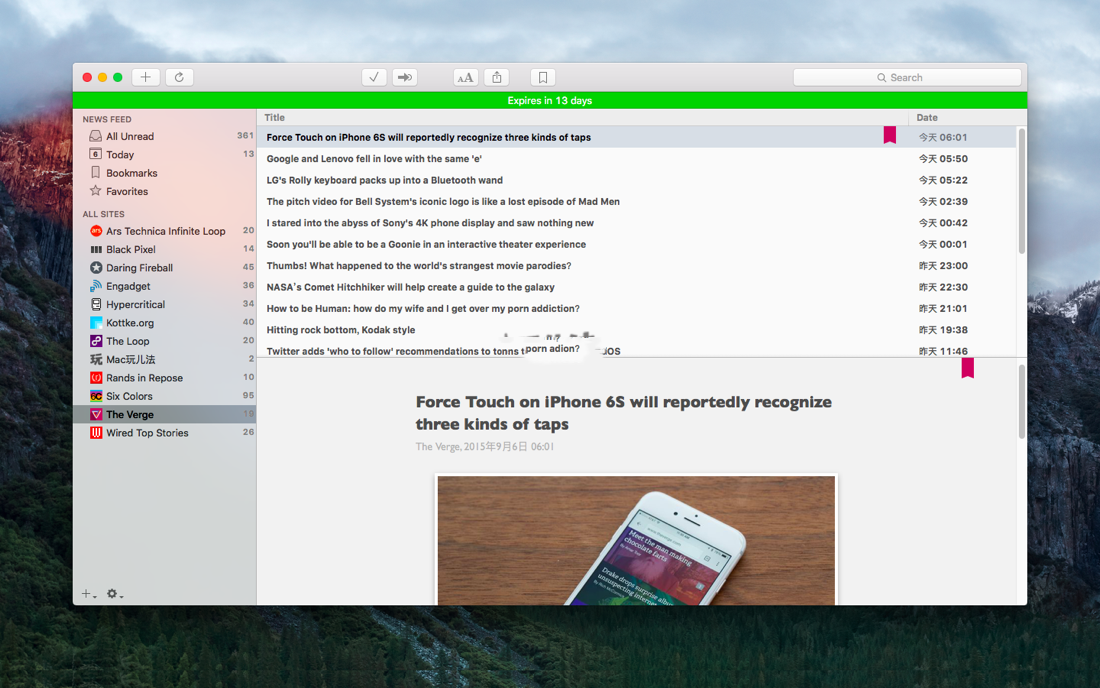
Task: Open the font size AA button
Action: (465, 77)
